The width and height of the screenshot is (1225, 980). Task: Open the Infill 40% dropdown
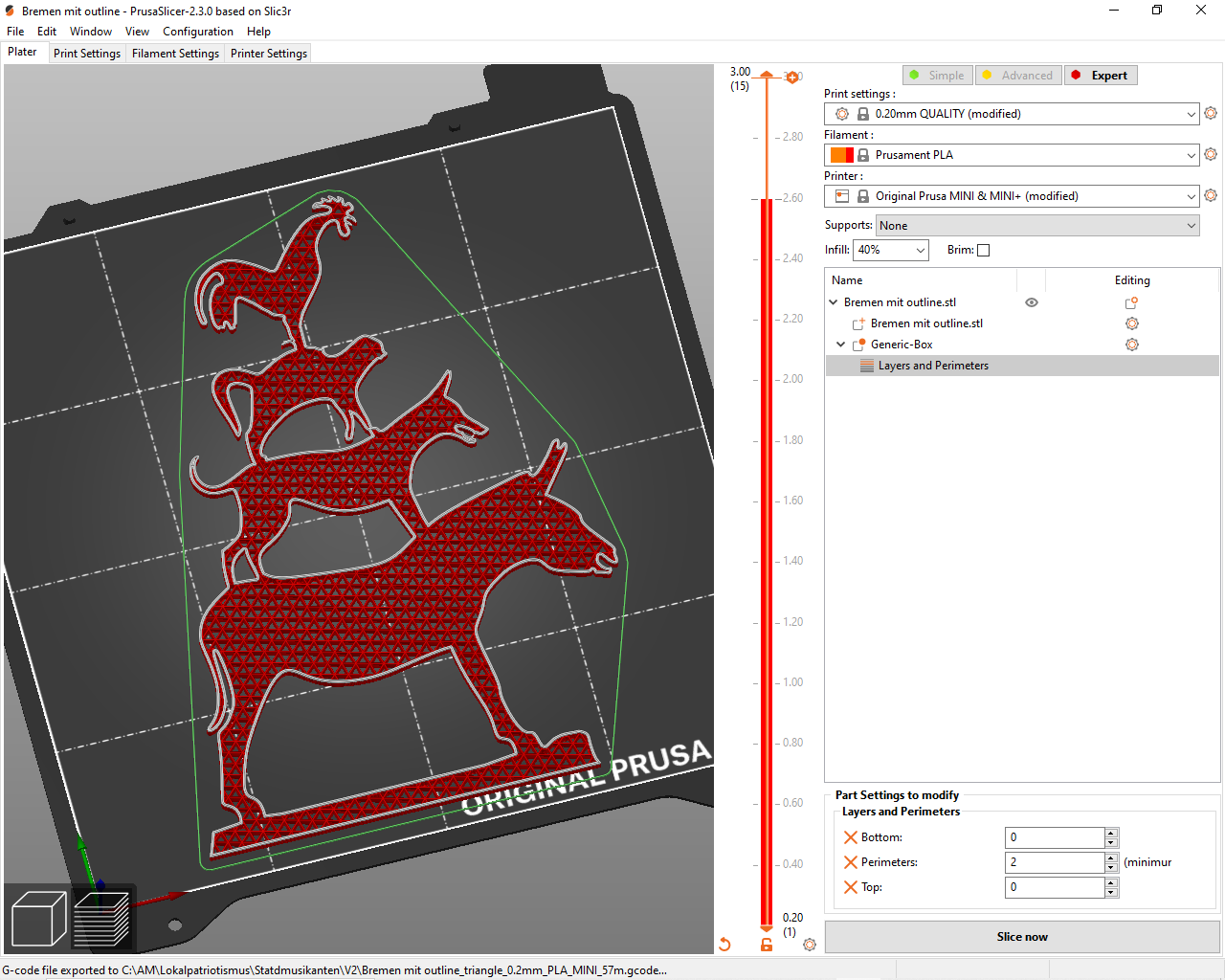(891, 250)
